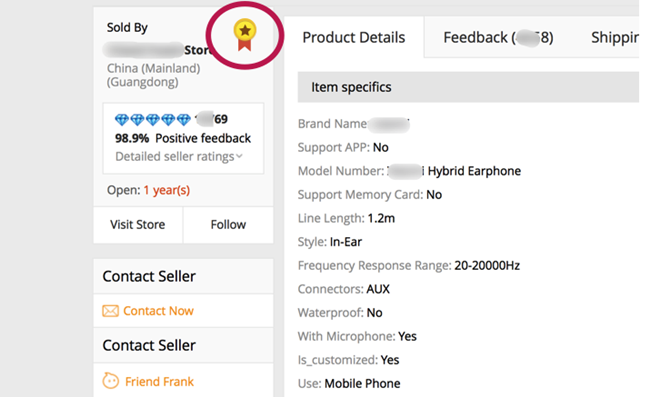
Task: Open Detailed seller ratings text
Action: (175, 157)
